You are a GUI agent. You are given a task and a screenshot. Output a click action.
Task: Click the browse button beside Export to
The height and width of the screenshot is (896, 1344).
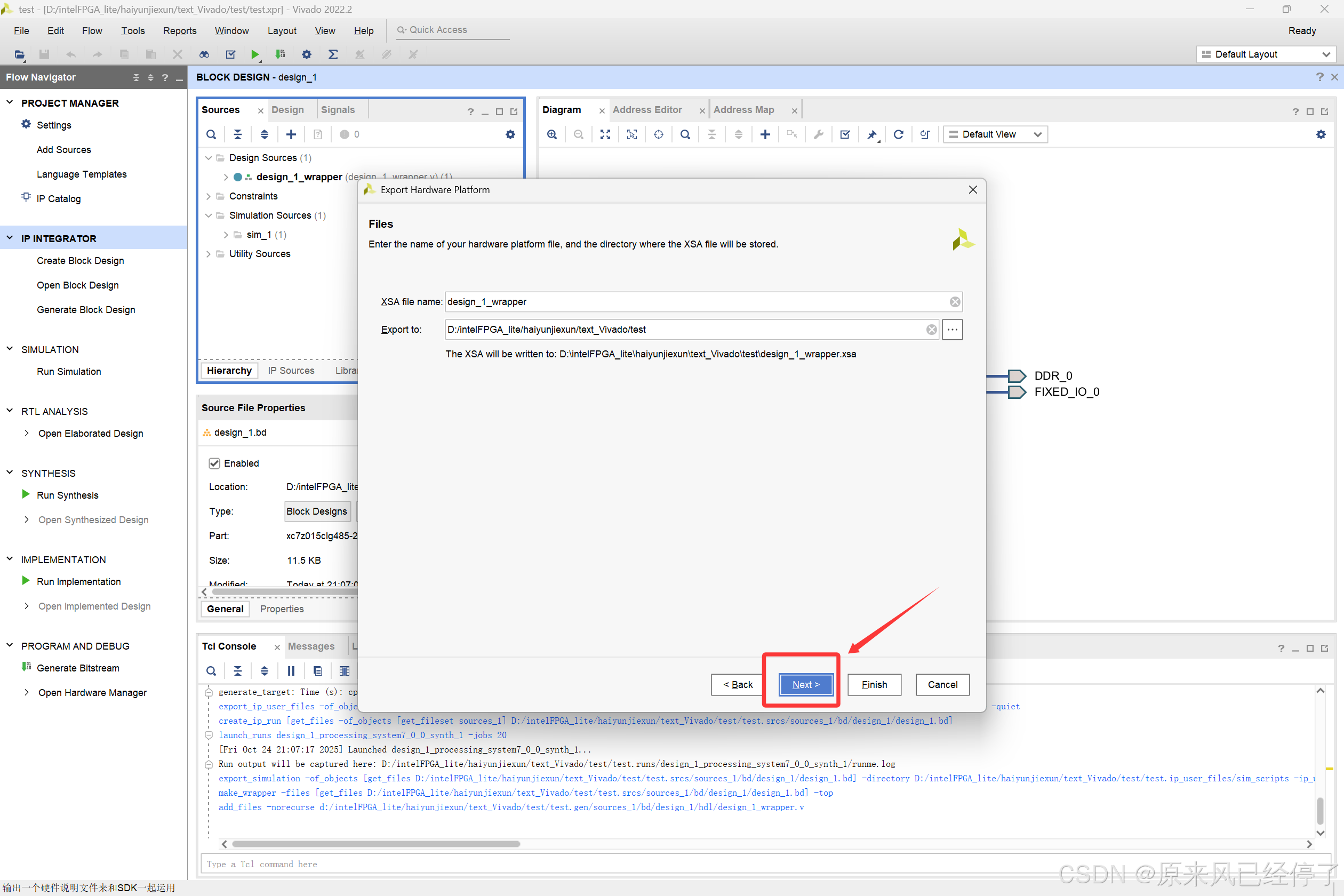pos(952,330)
